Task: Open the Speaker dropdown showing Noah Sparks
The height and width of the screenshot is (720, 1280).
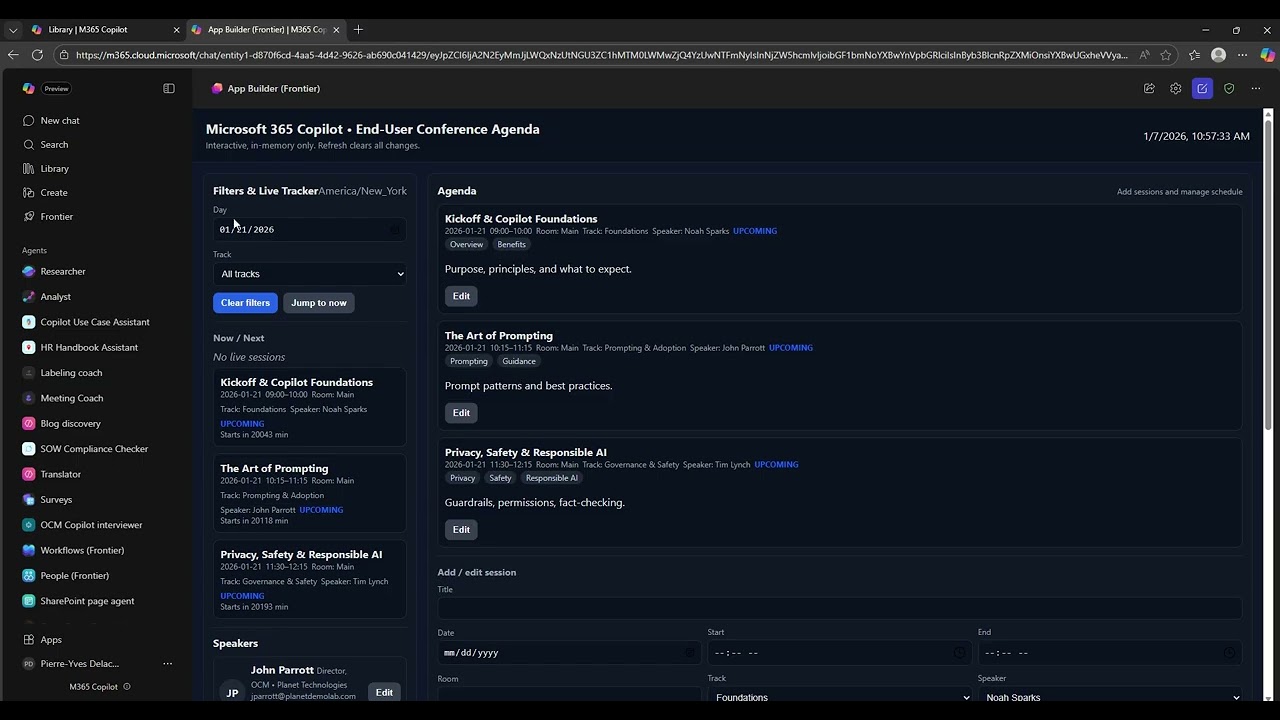Action: click(1111, 697)
